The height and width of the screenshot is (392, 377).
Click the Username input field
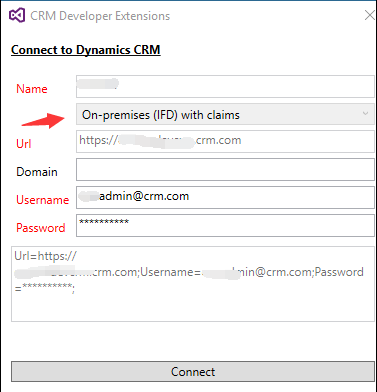tap(225, 197)
